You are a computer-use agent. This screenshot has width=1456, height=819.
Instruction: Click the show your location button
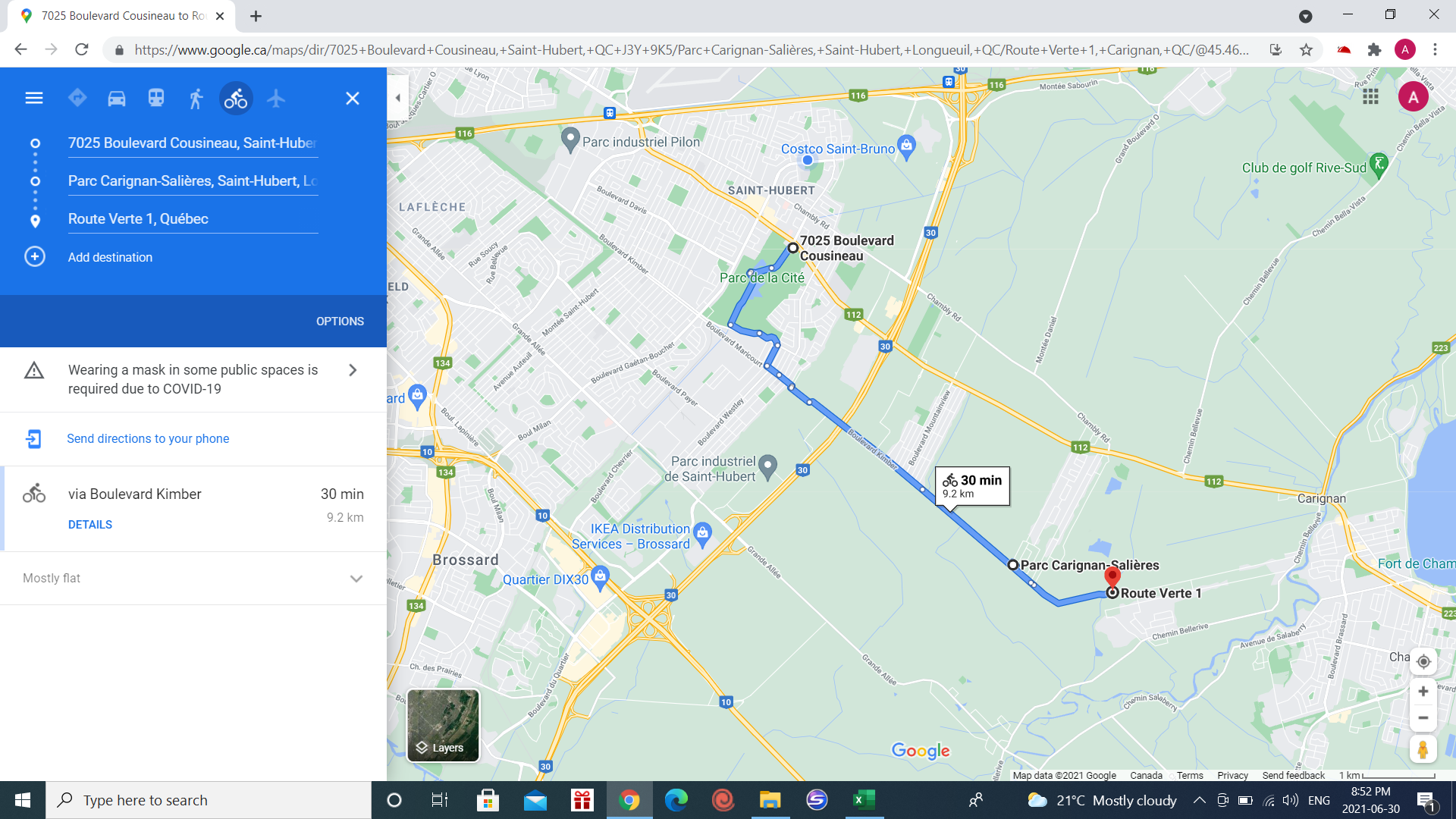(x=1423, y=661)
